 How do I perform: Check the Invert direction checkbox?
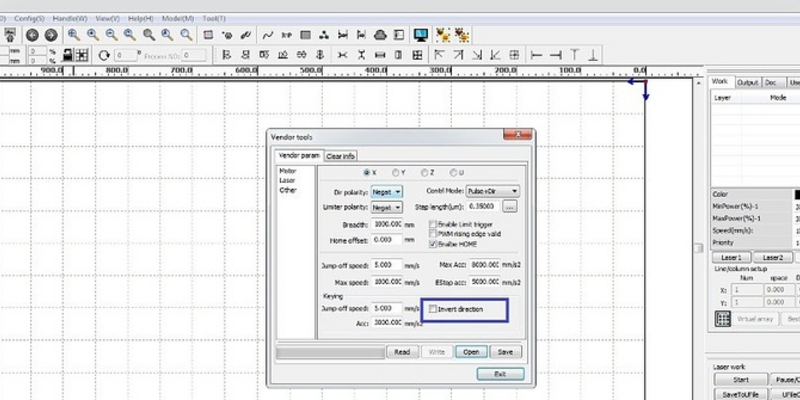(x=433, y=310)
